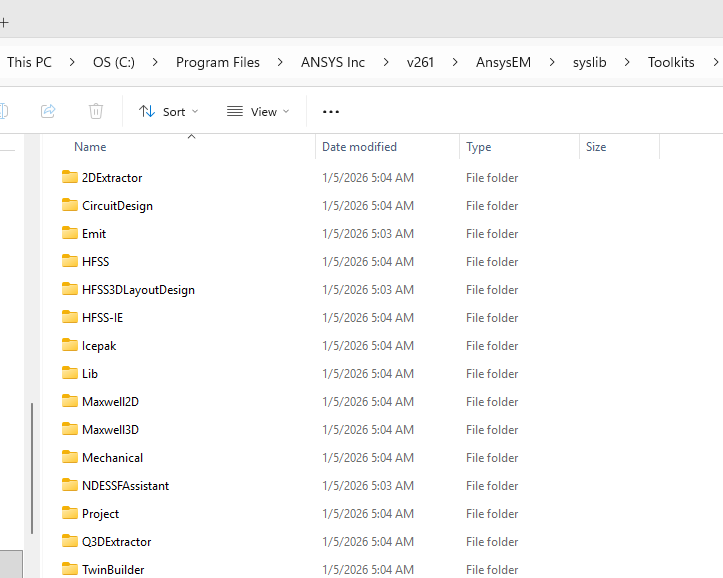Click the Share toolbar icon
This screenshot has height=578, width=723.
pos(48,111)
